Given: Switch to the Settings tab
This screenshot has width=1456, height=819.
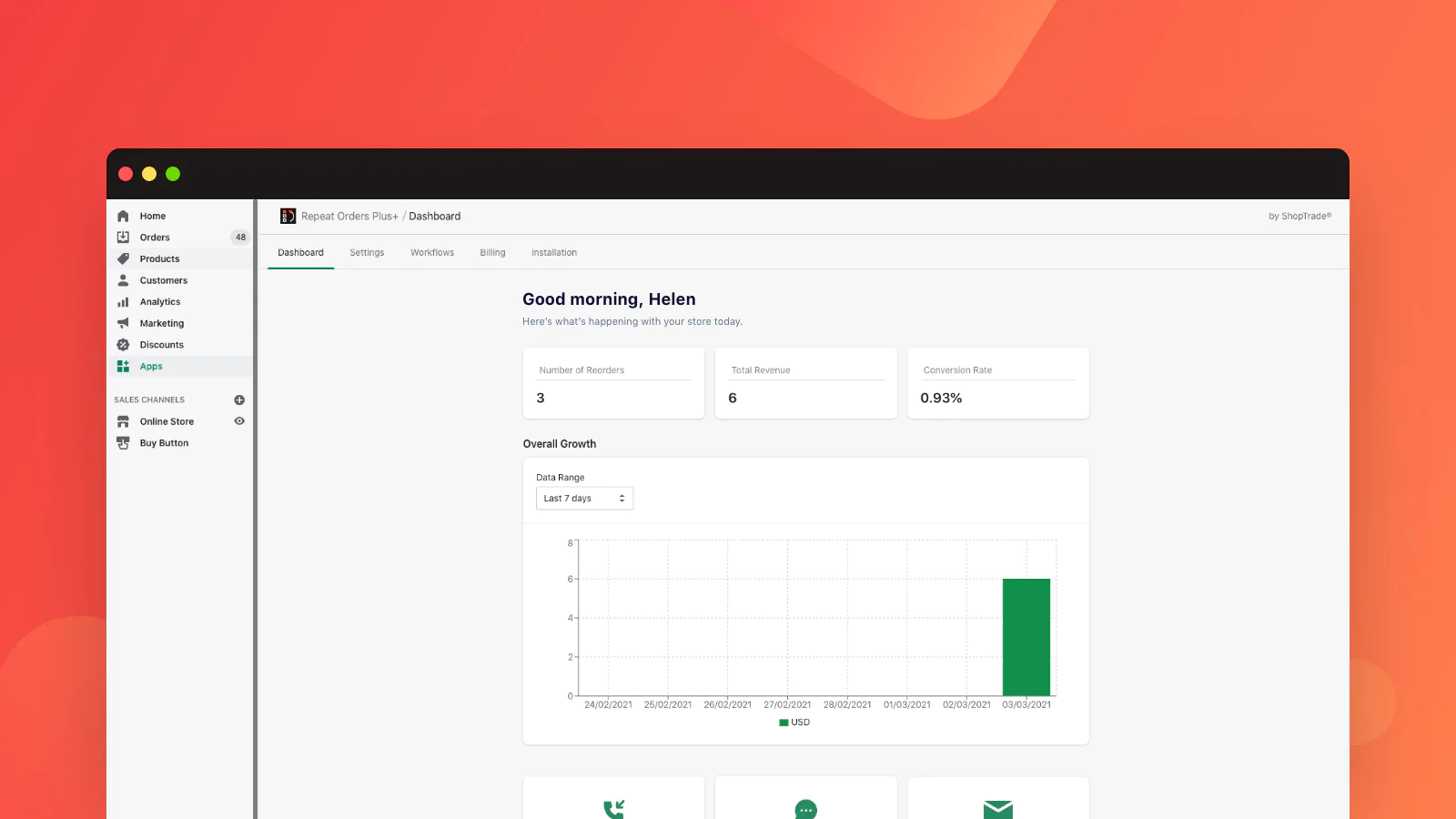Looking at the screenshot, I should coord(367,252).
